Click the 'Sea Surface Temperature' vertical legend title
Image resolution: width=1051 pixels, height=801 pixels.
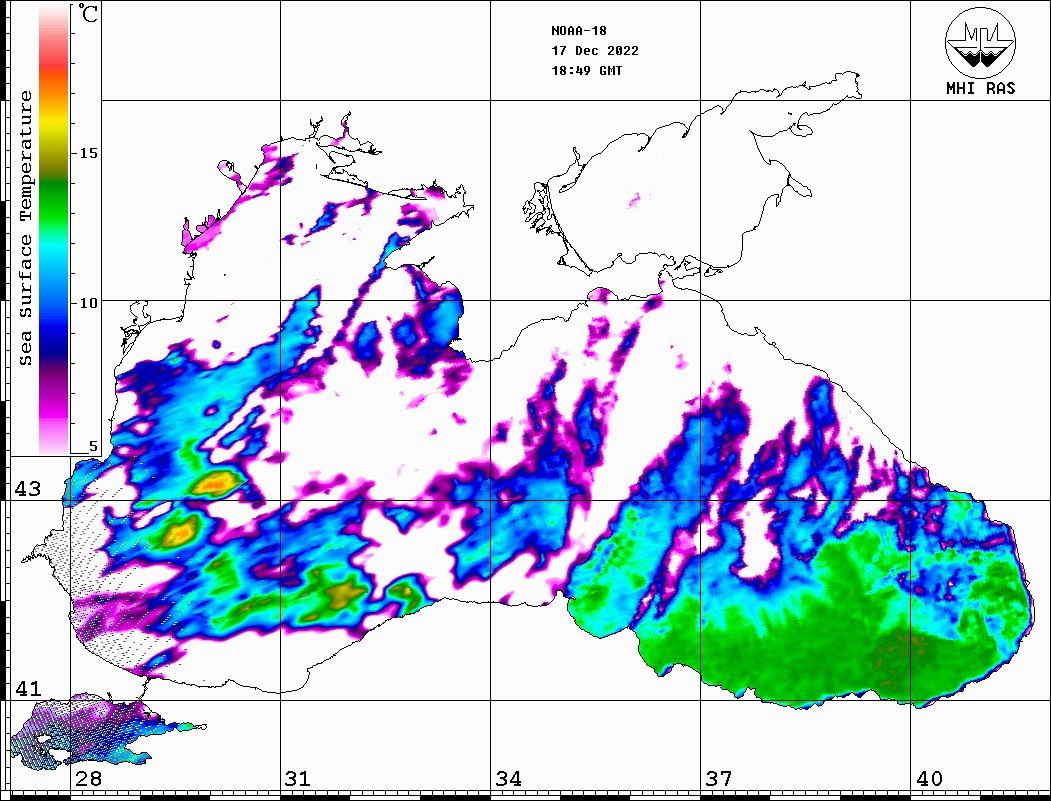[25, 228]
